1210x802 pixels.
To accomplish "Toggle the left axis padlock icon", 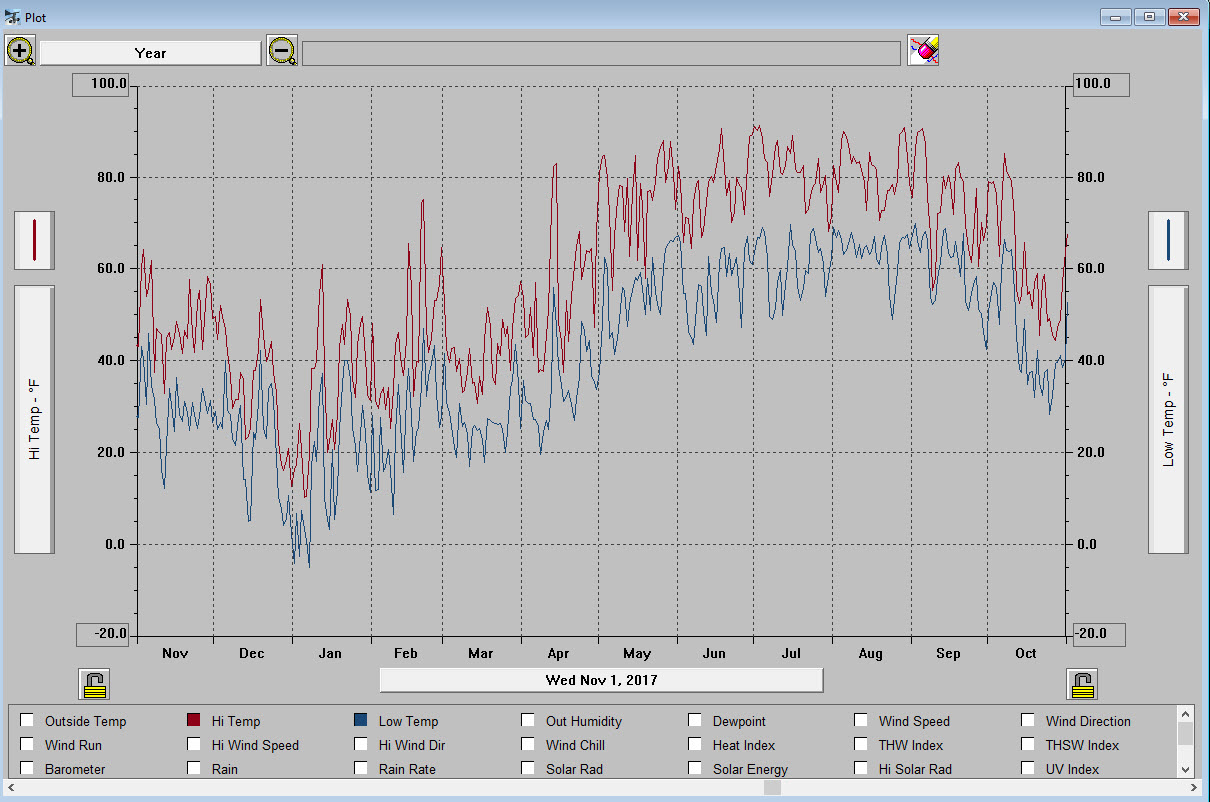I will click(x=94, y=684).
